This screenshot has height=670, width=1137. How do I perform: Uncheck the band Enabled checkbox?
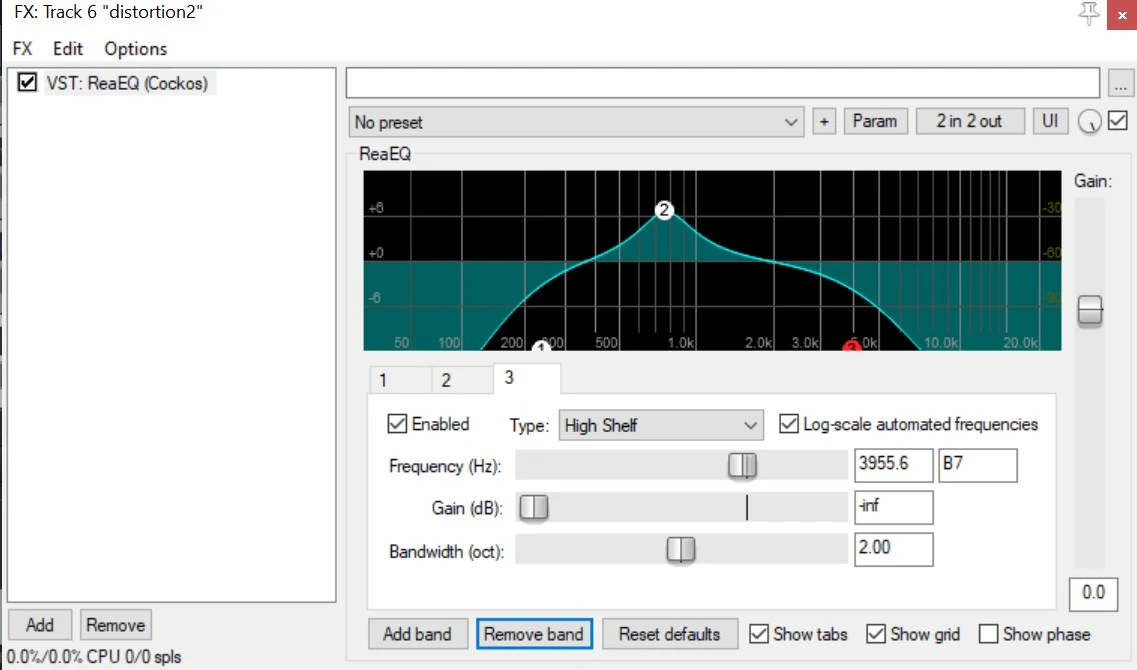coord(397,424)
